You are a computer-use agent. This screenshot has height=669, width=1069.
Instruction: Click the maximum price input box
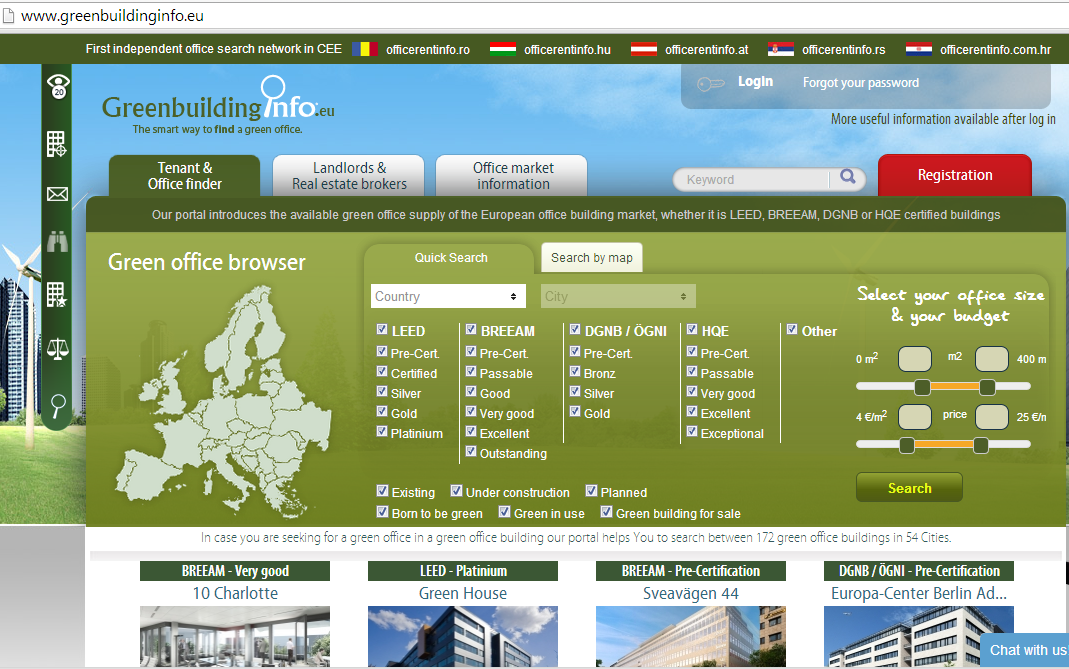[x=991, y=417]
